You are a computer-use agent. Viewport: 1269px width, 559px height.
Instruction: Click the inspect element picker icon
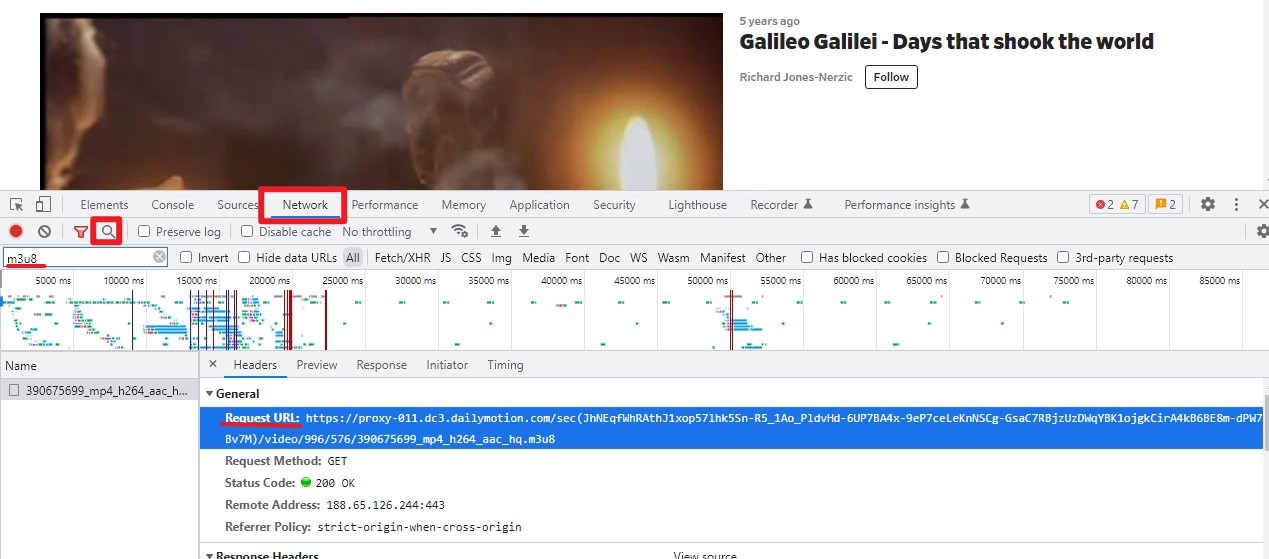click(17, 204)
